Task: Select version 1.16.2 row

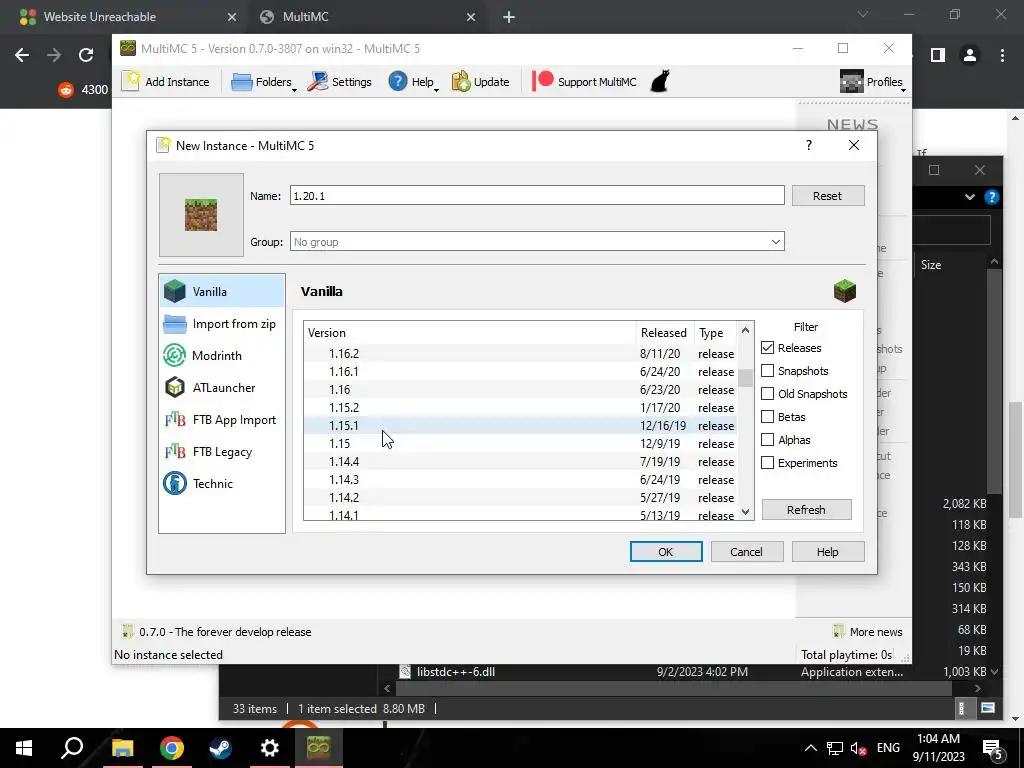Action: coord(520,353)
